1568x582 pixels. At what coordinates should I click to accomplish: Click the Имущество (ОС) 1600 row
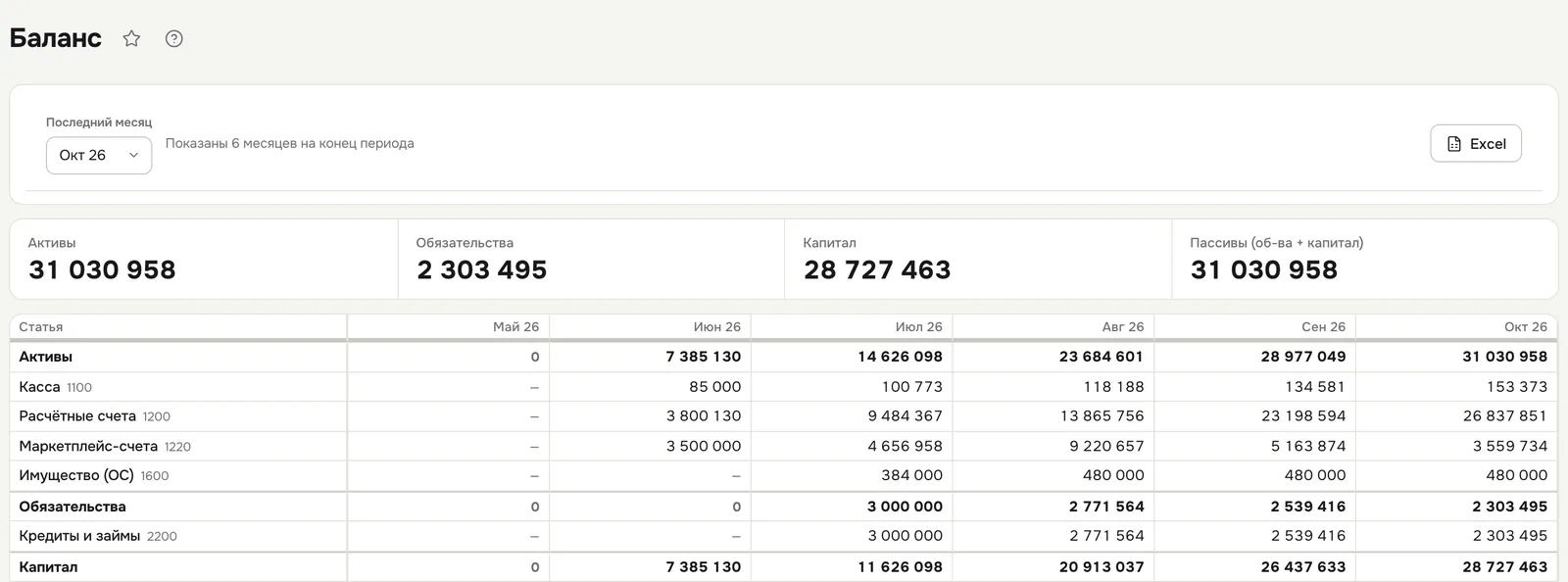783,475
